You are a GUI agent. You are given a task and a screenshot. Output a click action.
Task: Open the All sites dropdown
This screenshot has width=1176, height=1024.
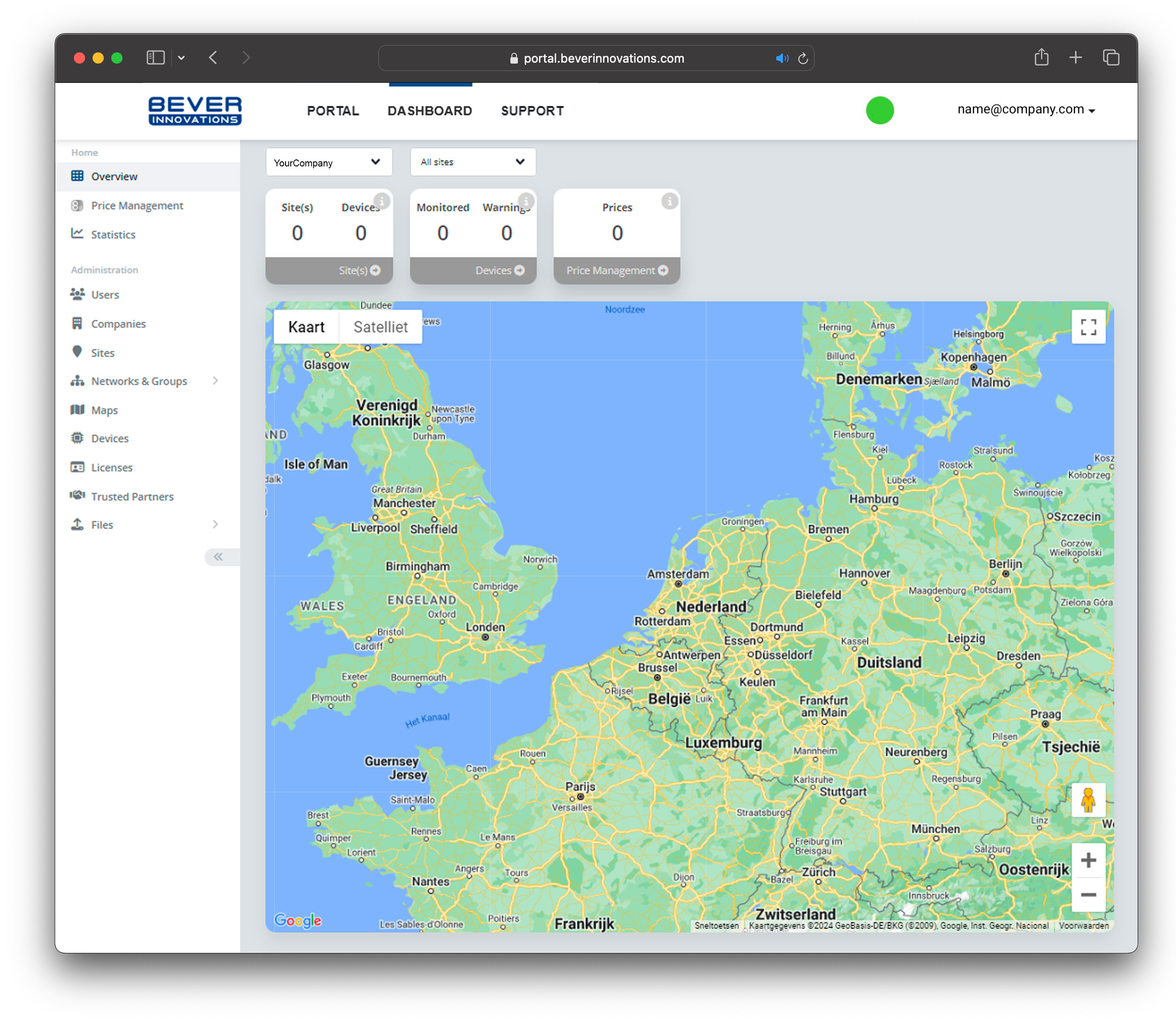(473, 162)
